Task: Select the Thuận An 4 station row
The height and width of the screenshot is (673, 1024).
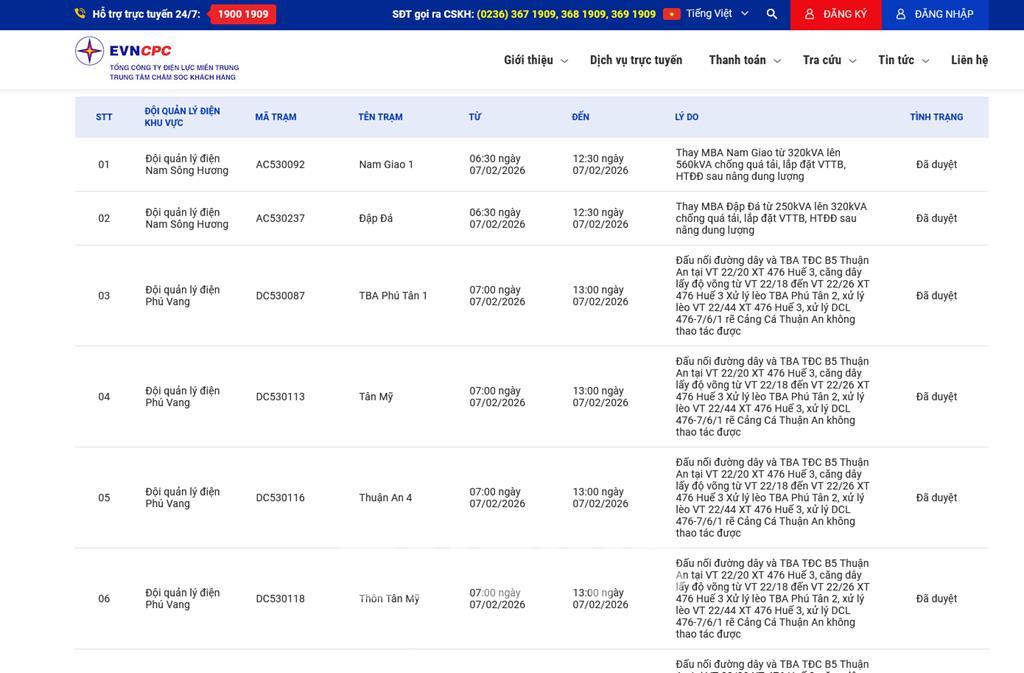Action: click(385, 498)
